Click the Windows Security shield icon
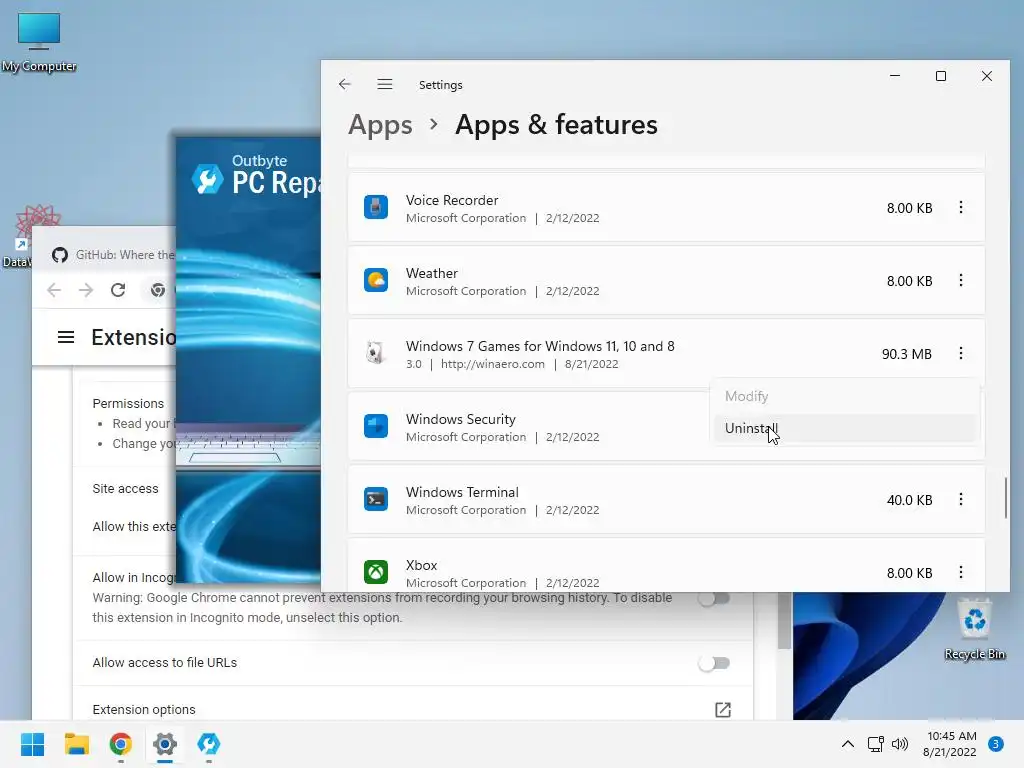1024x768 pixels. [376, 426]
